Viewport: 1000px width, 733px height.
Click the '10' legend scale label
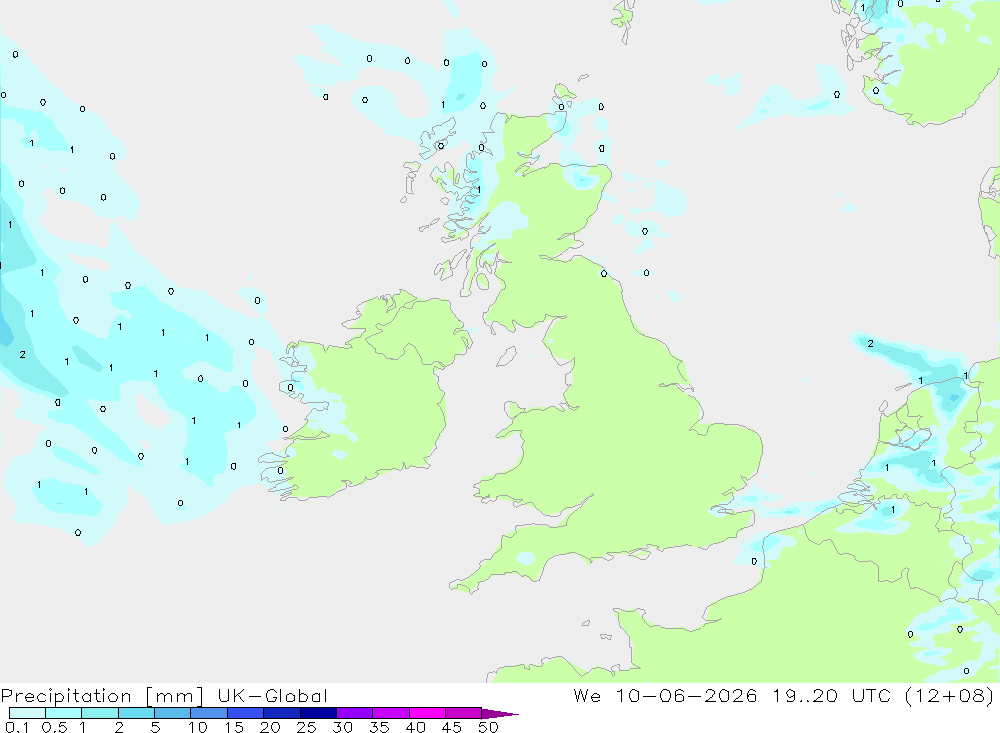(x=197, y=727)
